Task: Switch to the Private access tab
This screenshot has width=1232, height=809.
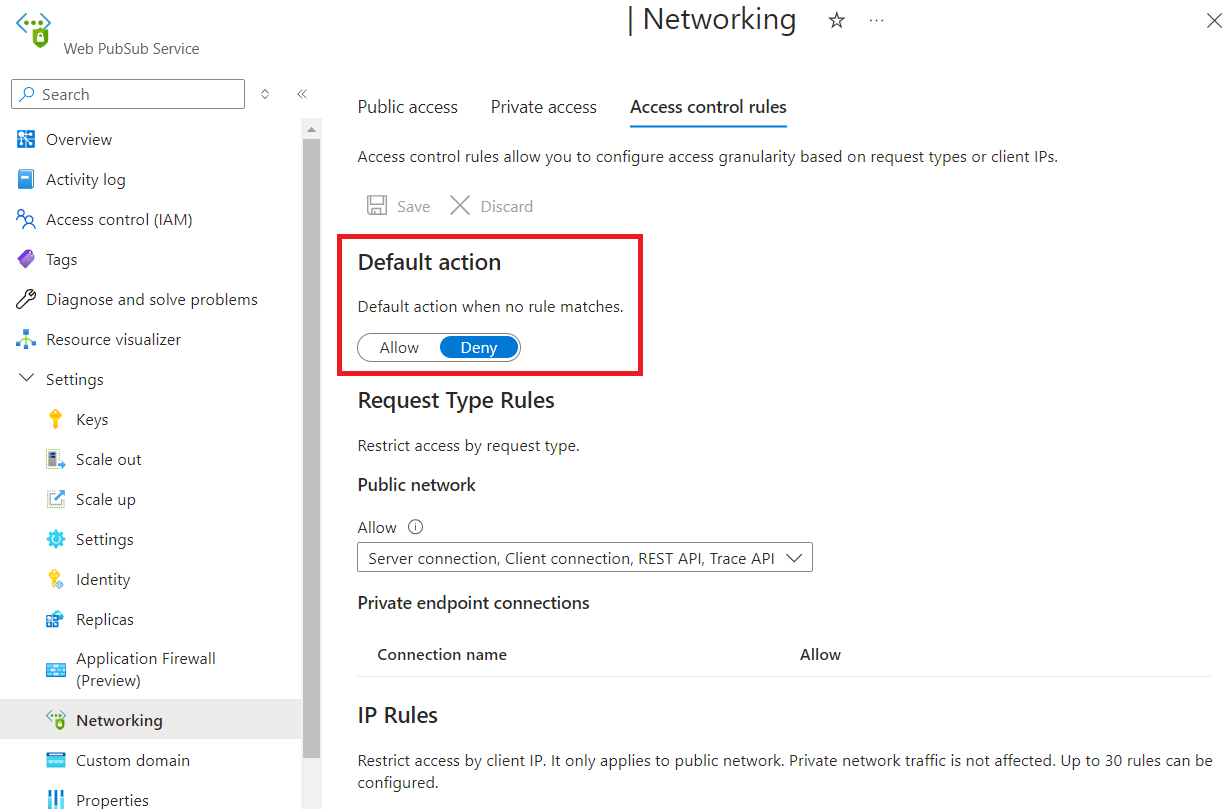Action: point(543,107)
